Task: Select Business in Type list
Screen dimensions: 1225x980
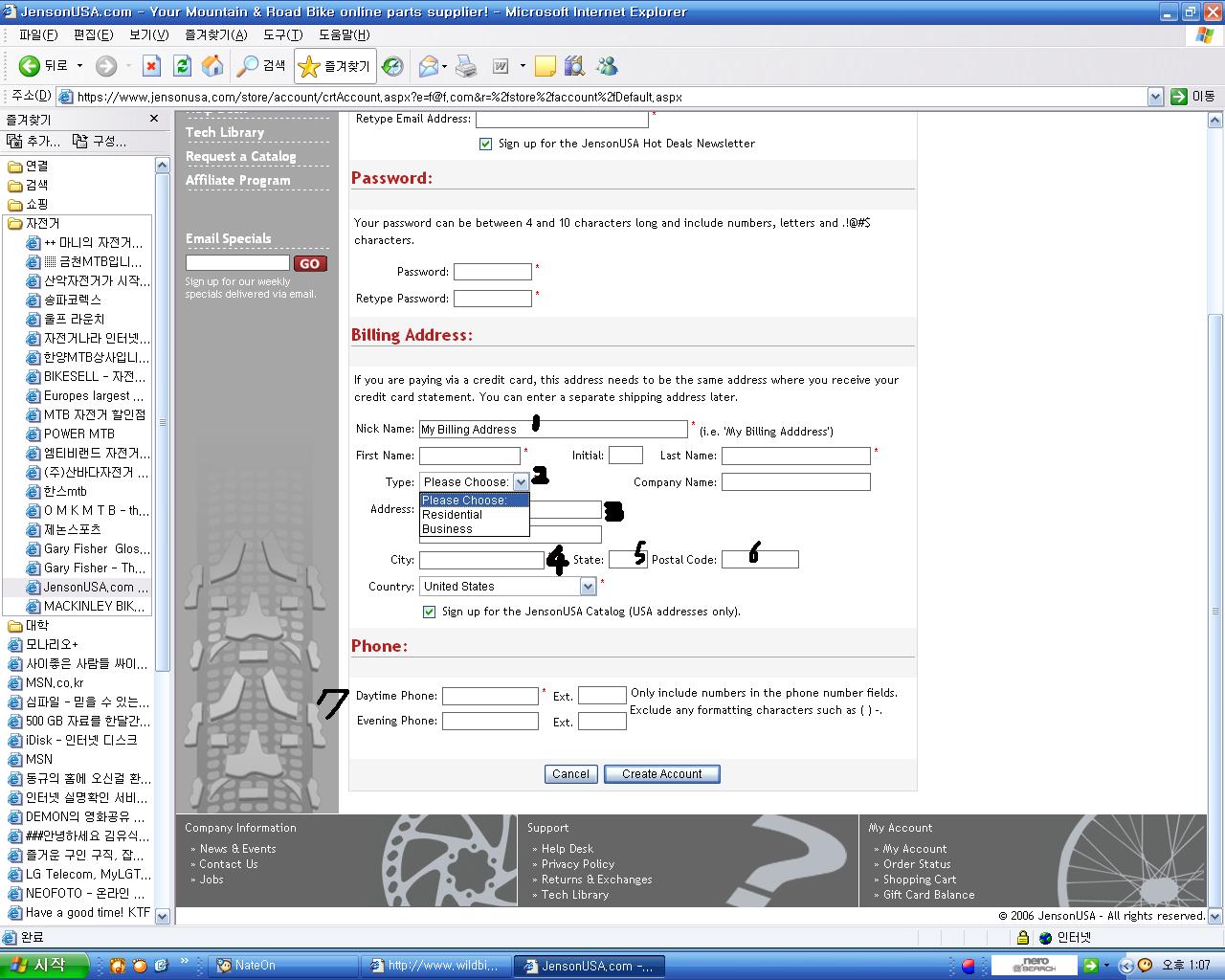Action: [474, 529]
